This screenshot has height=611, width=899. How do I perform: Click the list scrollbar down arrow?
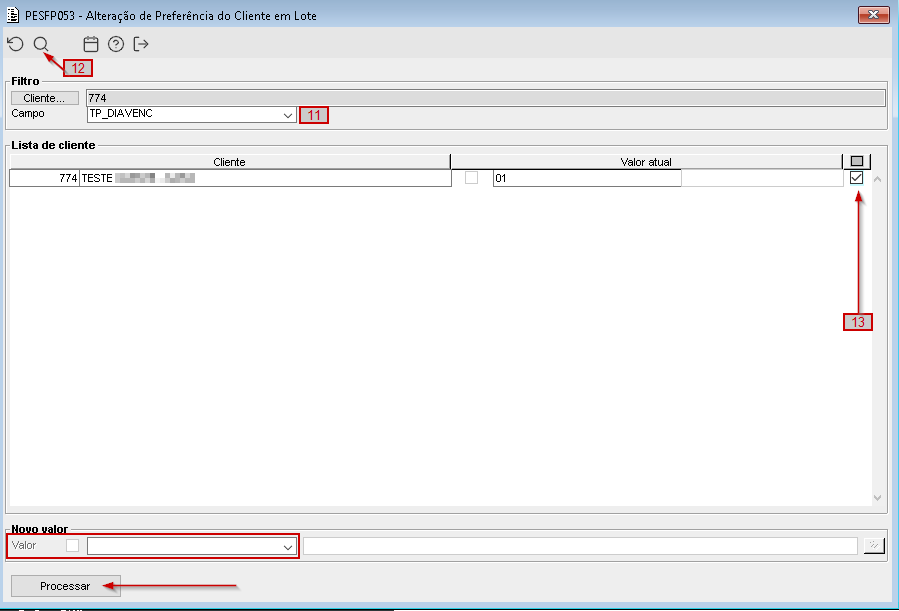coord(877,498)
